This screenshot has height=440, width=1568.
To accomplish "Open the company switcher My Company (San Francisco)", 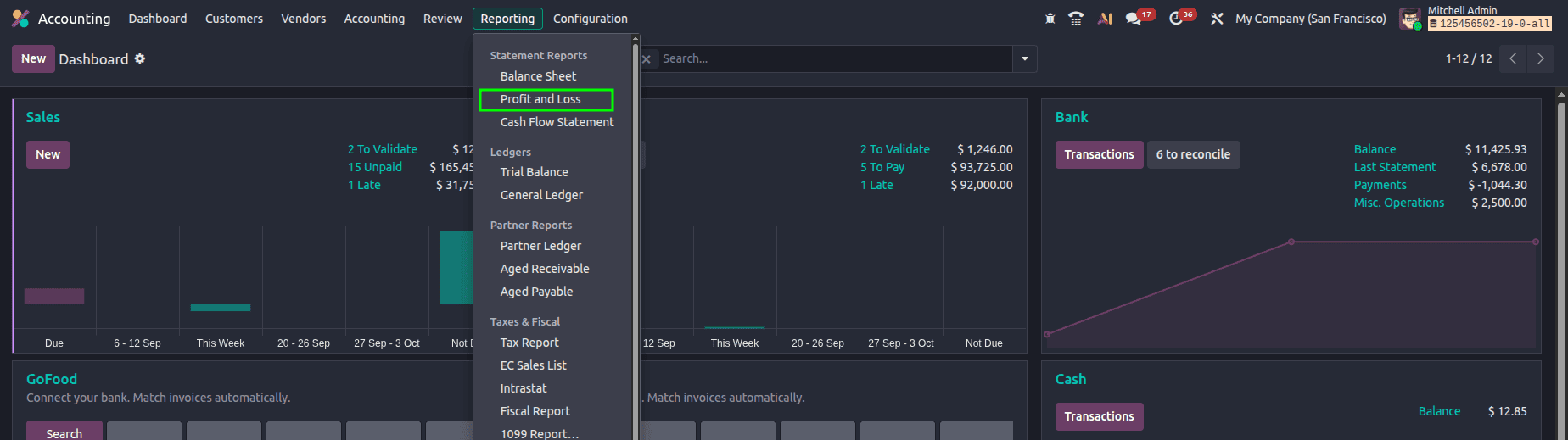I will pos(1310,19).
